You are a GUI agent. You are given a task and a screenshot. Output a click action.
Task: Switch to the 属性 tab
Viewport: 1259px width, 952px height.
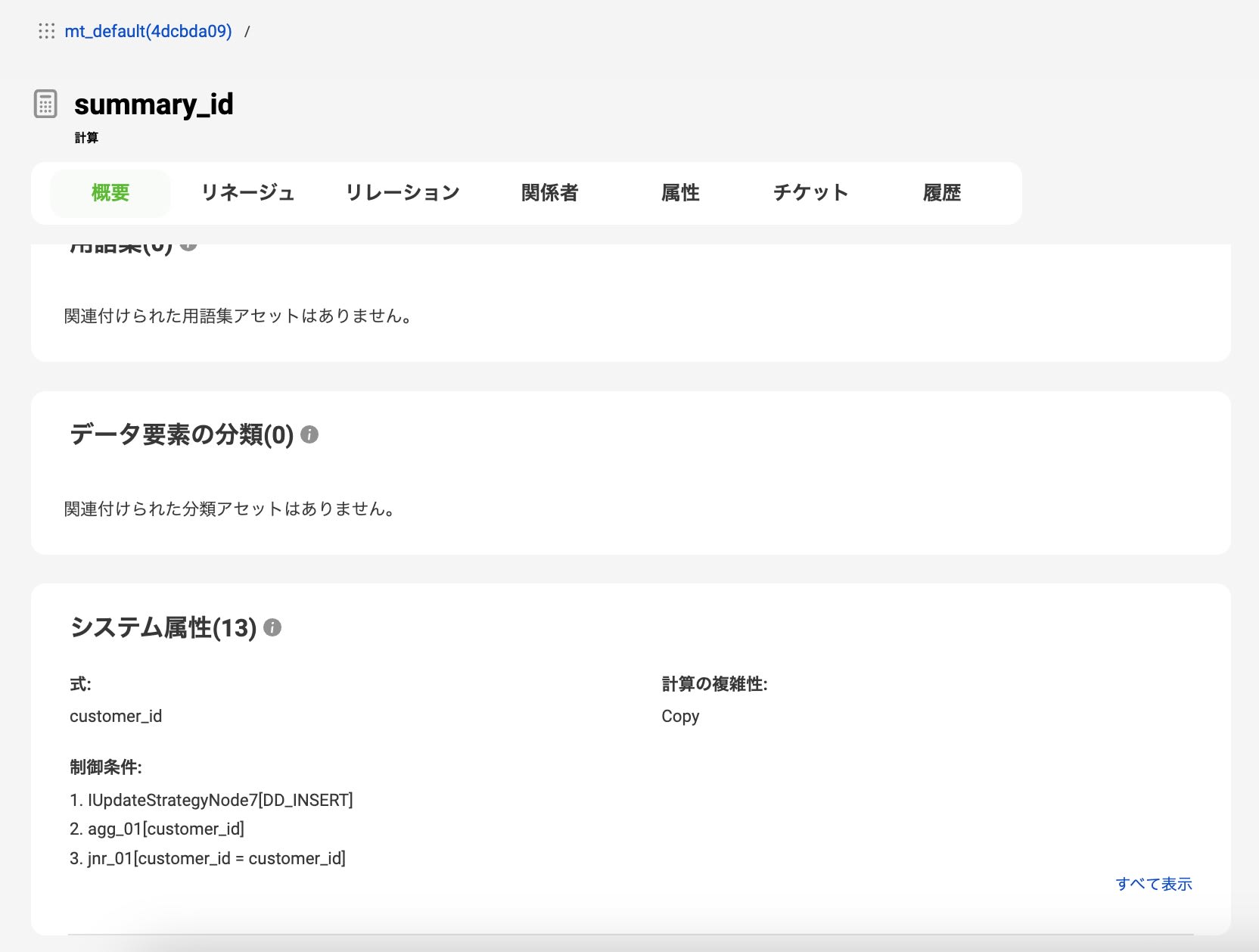(x=680, y=193)
